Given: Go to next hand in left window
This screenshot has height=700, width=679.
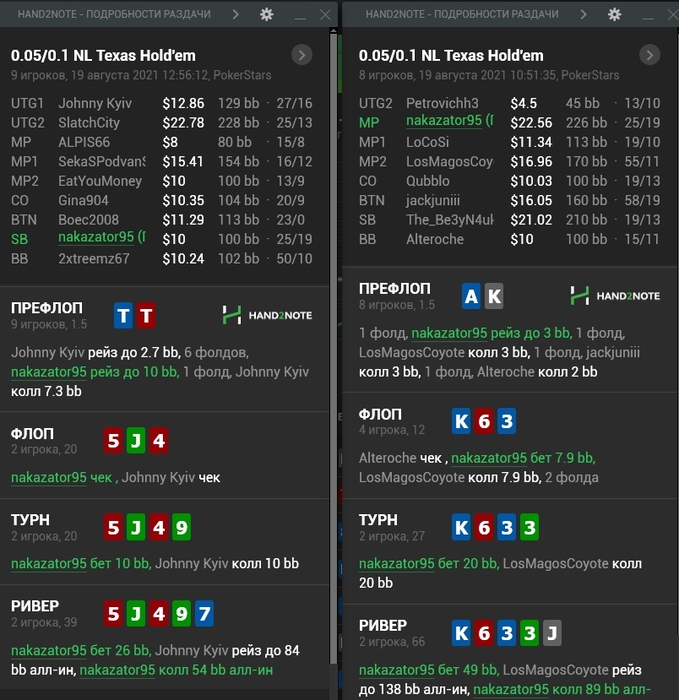Looking at the screenshot, I should [302, 55].
